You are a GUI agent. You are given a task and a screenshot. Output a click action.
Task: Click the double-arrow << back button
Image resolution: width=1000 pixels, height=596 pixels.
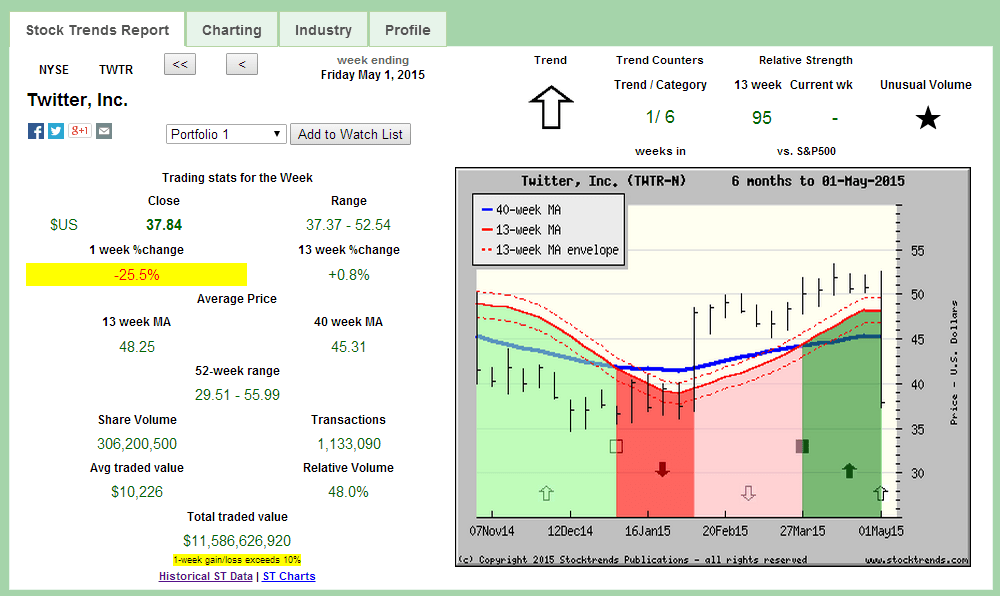(180, 64)
